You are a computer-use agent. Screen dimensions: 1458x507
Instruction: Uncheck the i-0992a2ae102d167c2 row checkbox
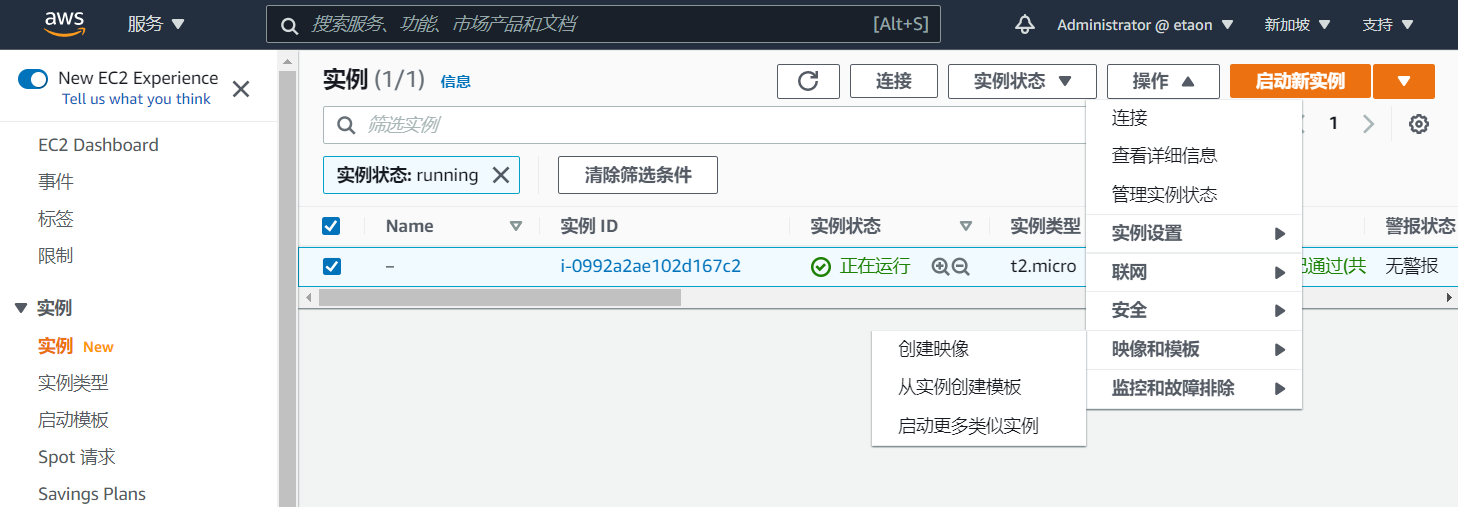coord(331,266)
